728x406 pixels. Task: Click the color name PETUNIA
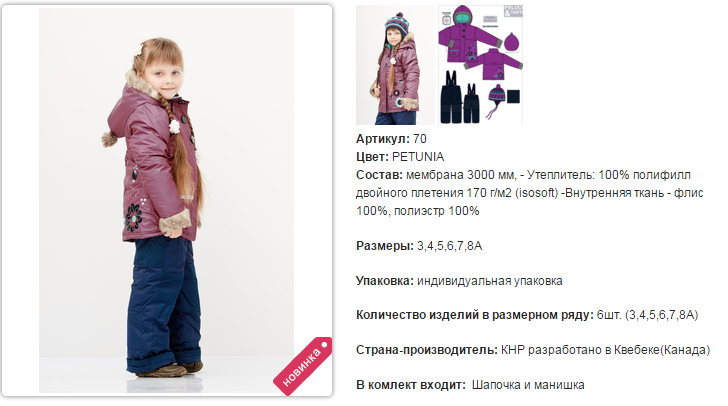(x=418, y=157)
